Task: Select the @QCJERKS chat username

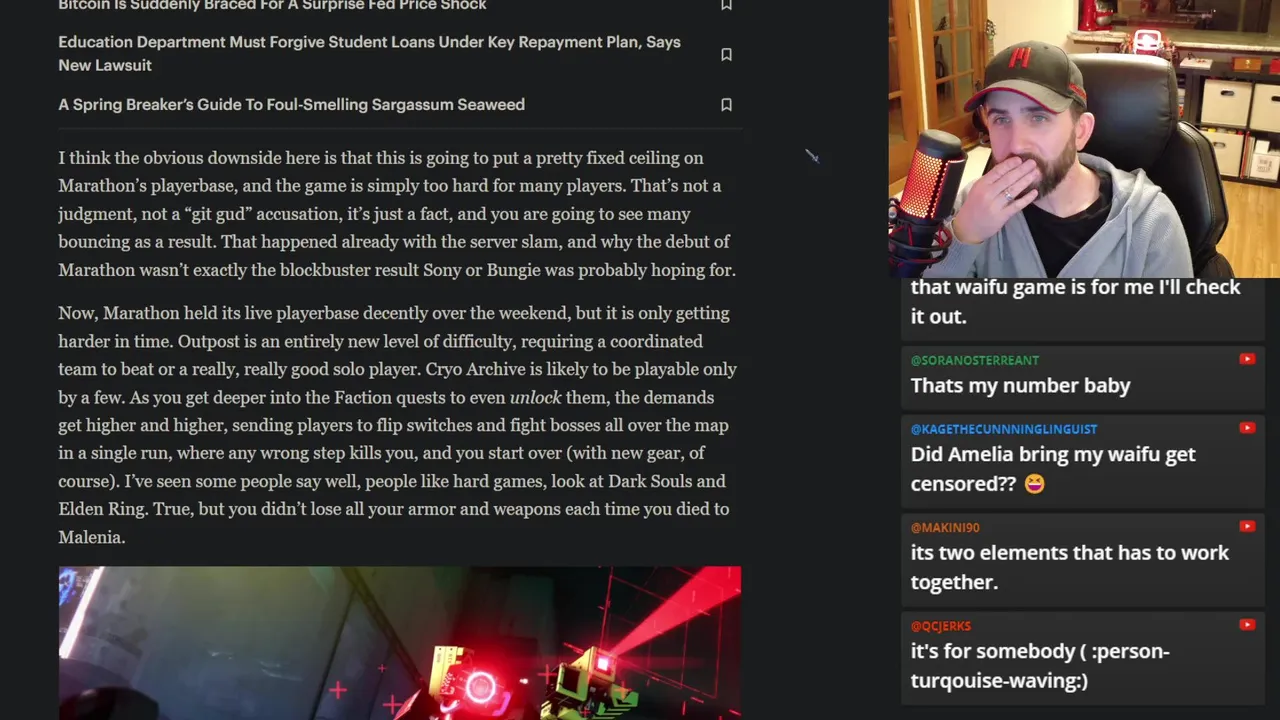Action: pyautogui.click(x=941, y=626)
